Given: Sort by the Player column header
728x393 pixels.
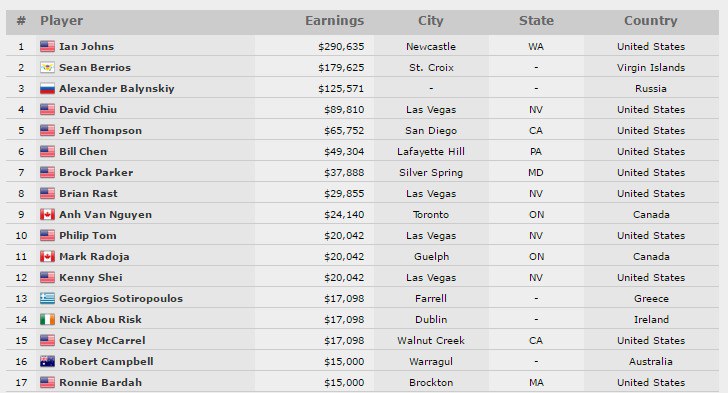Looking at the screenshot, I should tap(61, 21).
